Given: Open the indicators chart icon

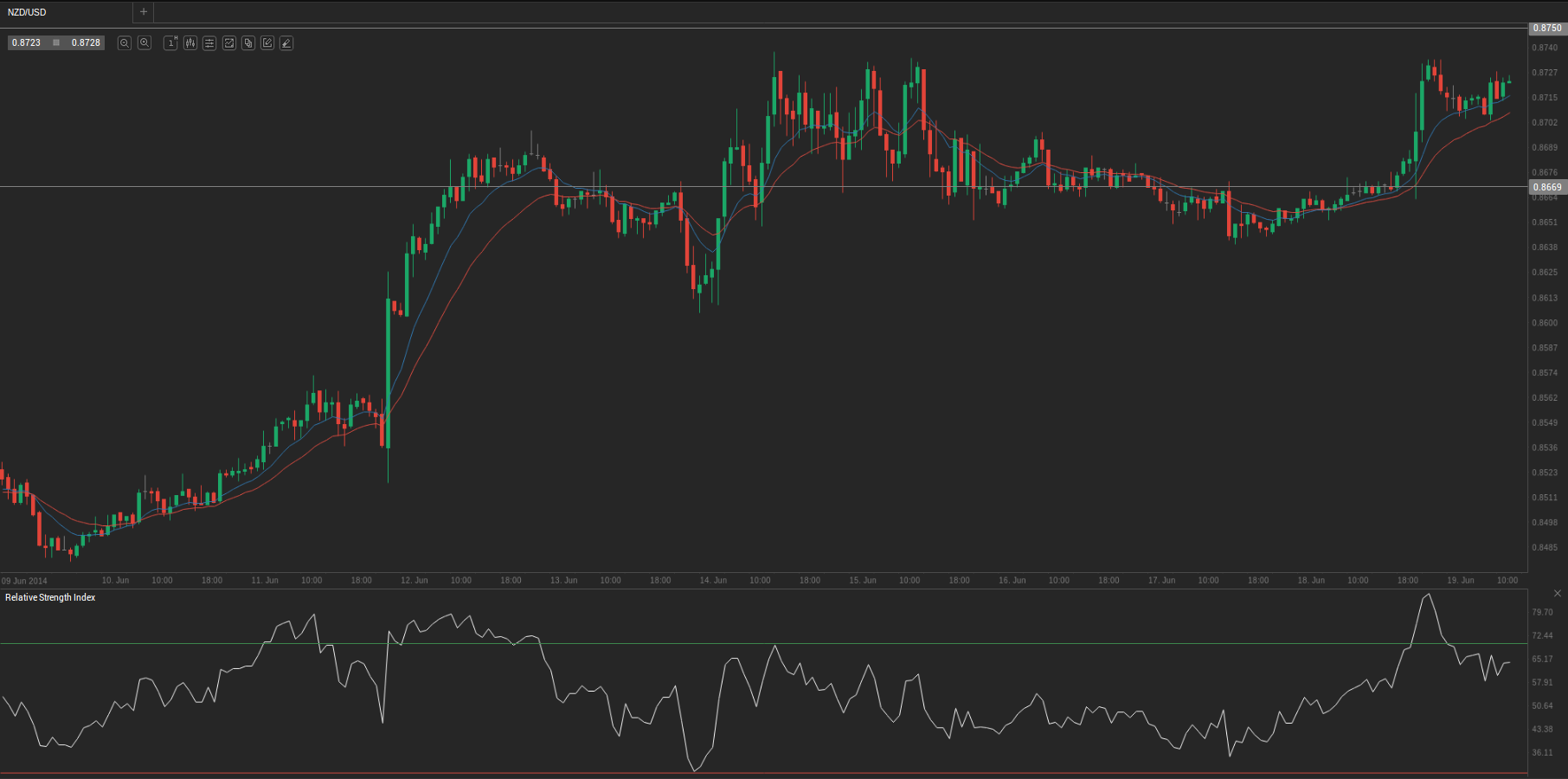Looking at the screenshot, I should point(229,42).
